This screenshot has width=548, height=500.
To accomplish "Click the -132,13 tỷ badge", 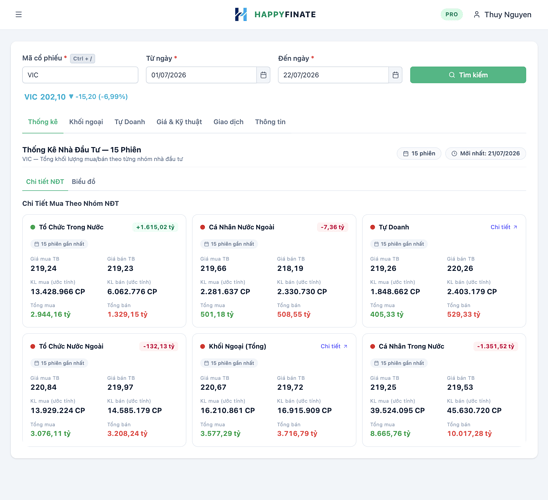I will (159, 346).
